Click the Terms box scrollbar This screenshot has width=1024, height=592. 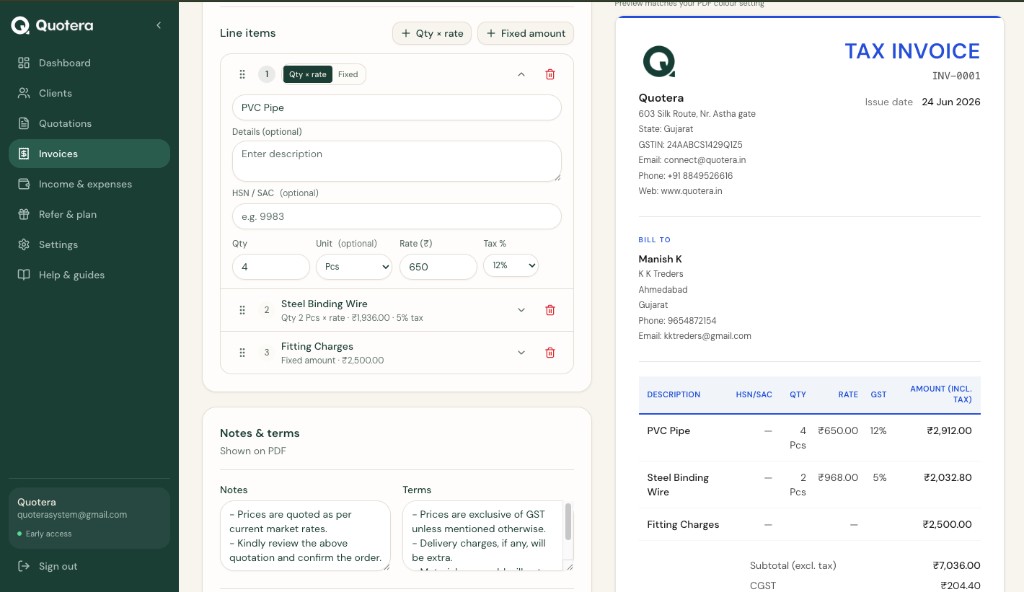point(568,521)
